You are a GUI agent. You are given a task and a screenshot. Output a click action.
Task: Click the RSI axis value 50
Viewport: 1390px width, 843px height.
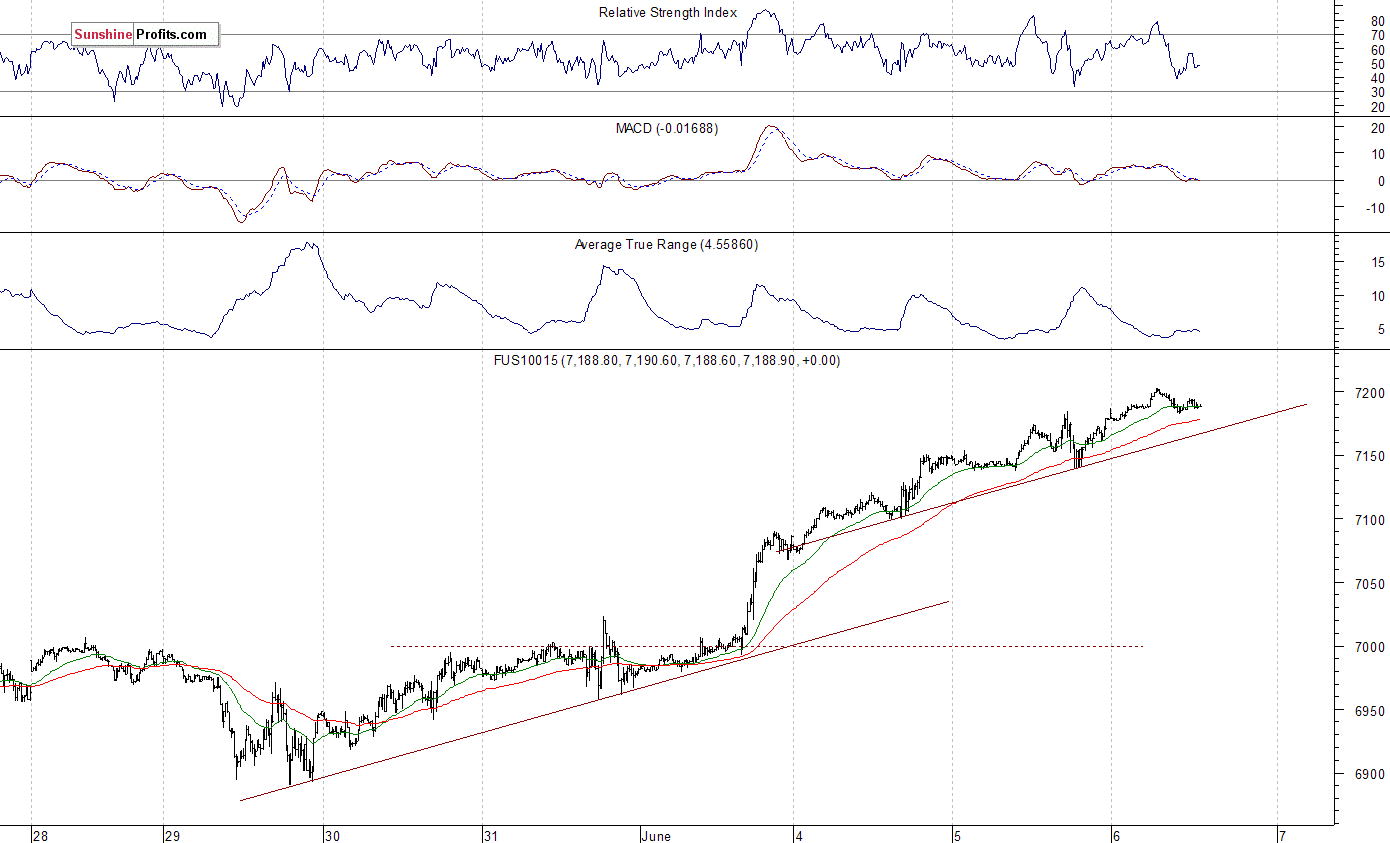coord(1378,64)
